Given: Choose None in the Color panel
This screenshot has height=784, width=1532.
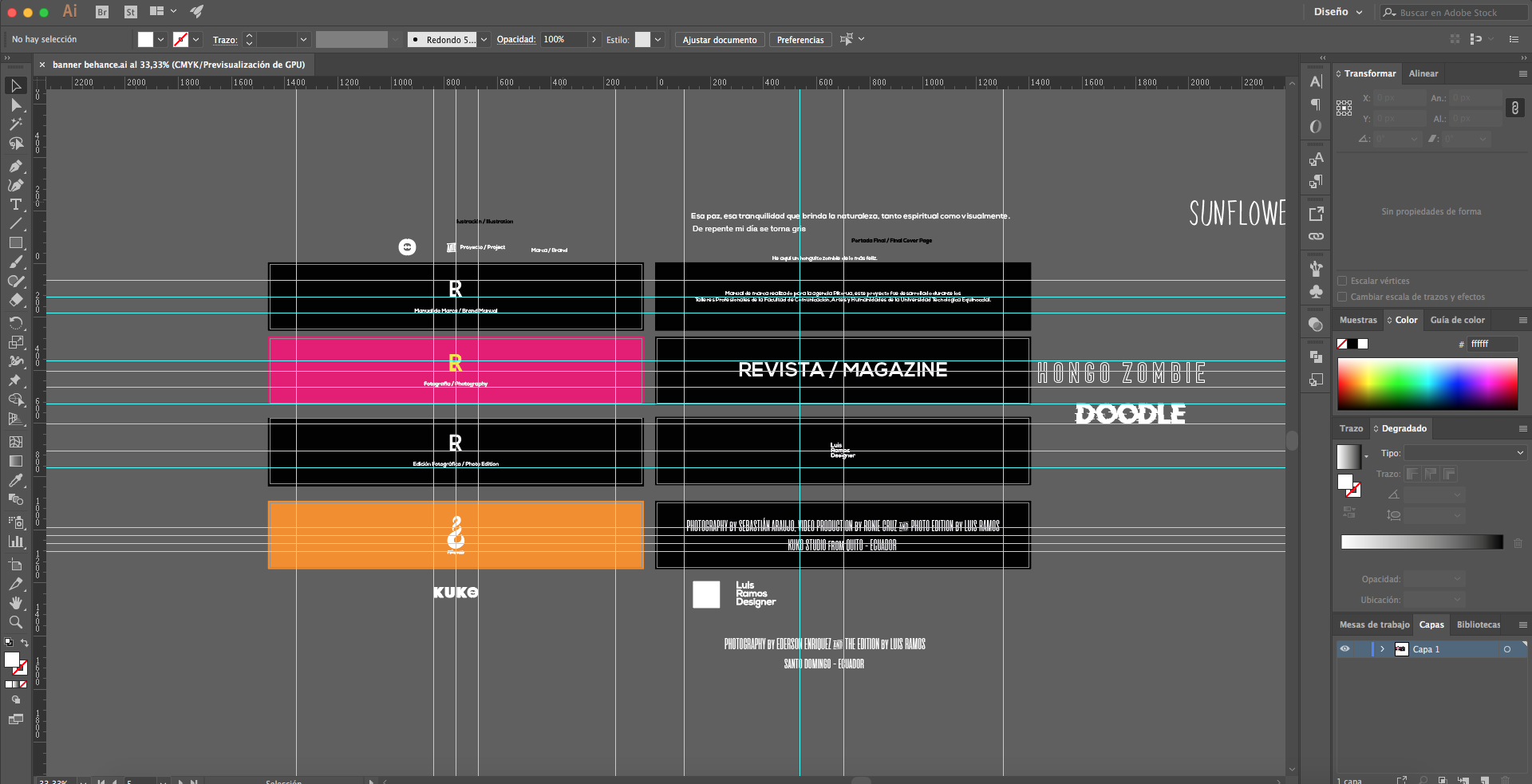Looking at the screenshot, I should (x=1342, y=344).
